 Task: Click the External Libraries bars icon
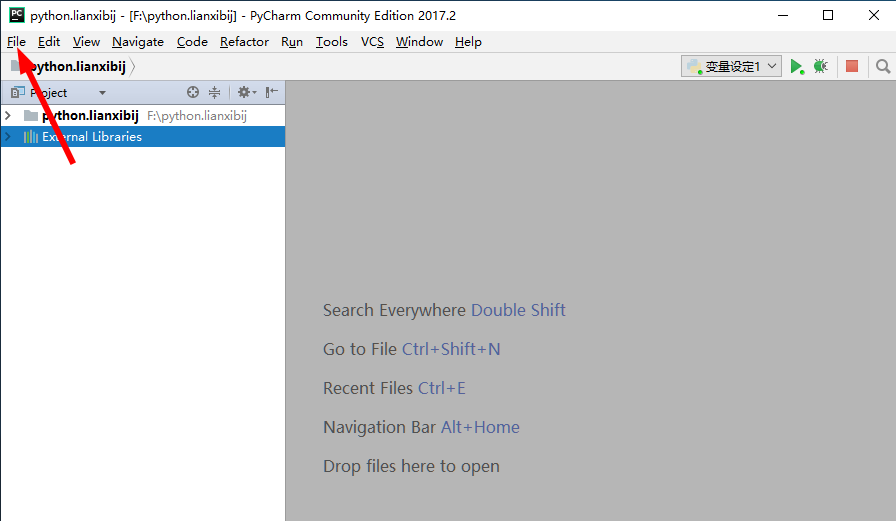pos(30,137)
